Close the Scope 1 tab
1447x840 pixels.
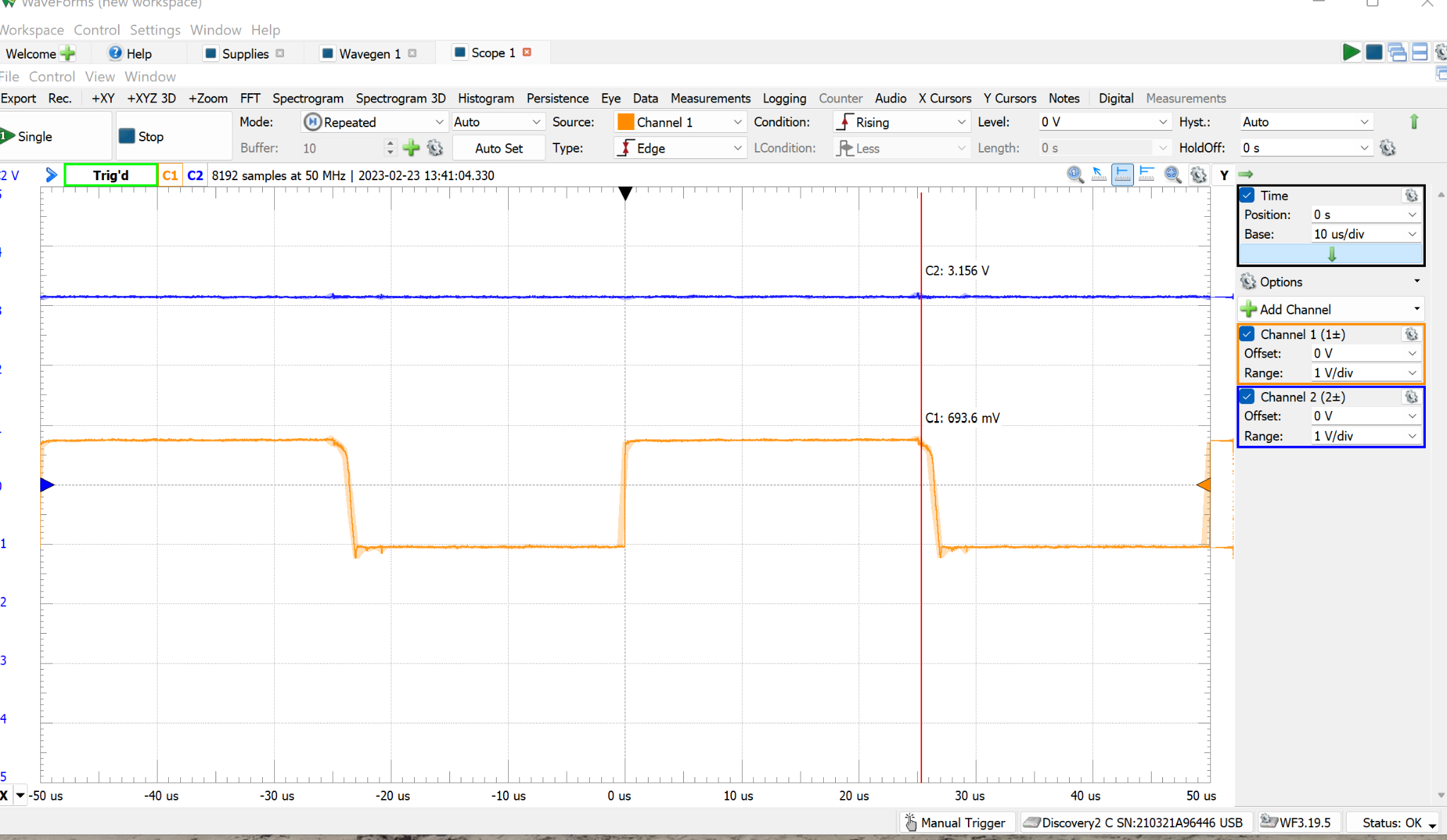coord(527,52)
